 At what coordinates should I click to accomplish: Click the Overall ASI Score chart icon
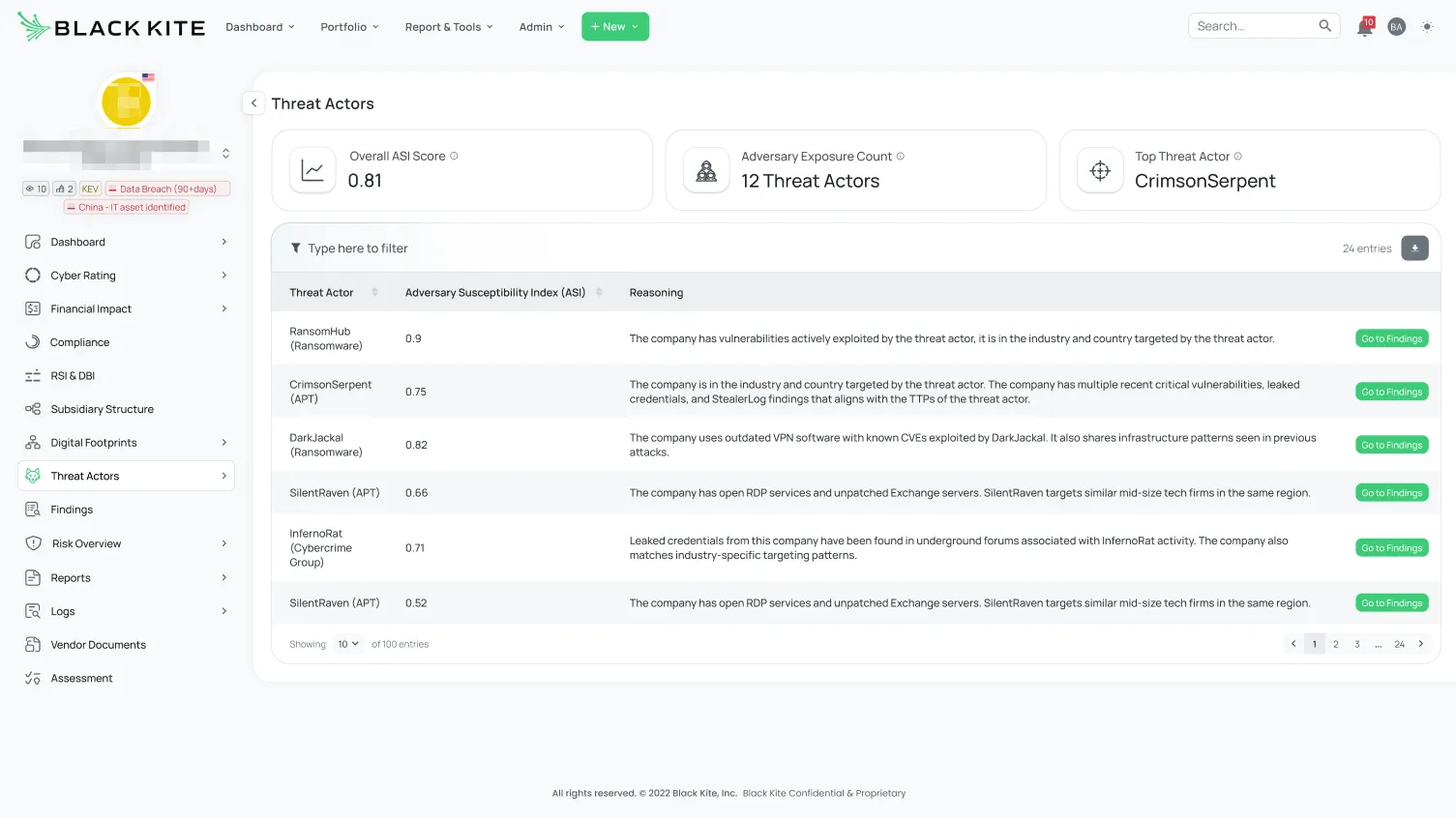click(x=312, y=169)
